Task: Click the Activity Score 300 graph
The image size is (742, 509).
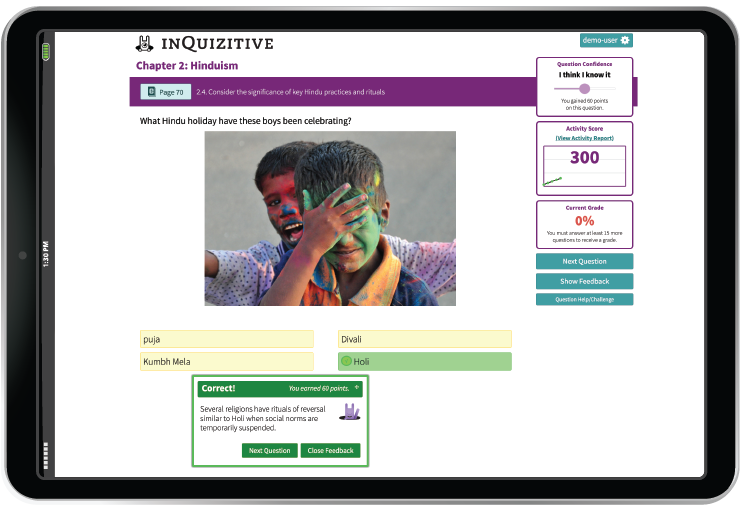Action: tap(584, 166)
